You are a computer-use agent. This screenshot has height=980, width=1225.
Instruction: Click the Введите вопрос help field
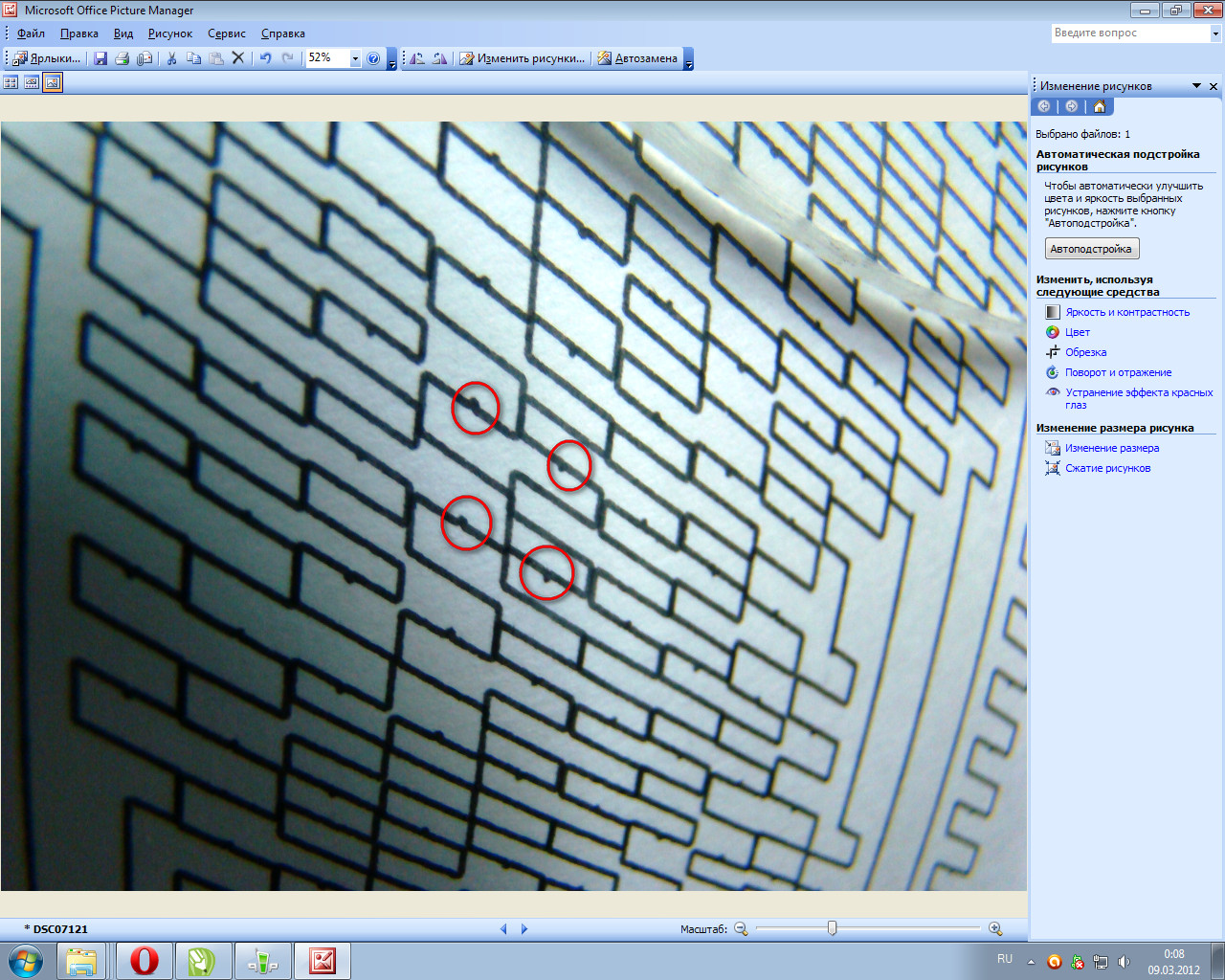(1130, 33)
